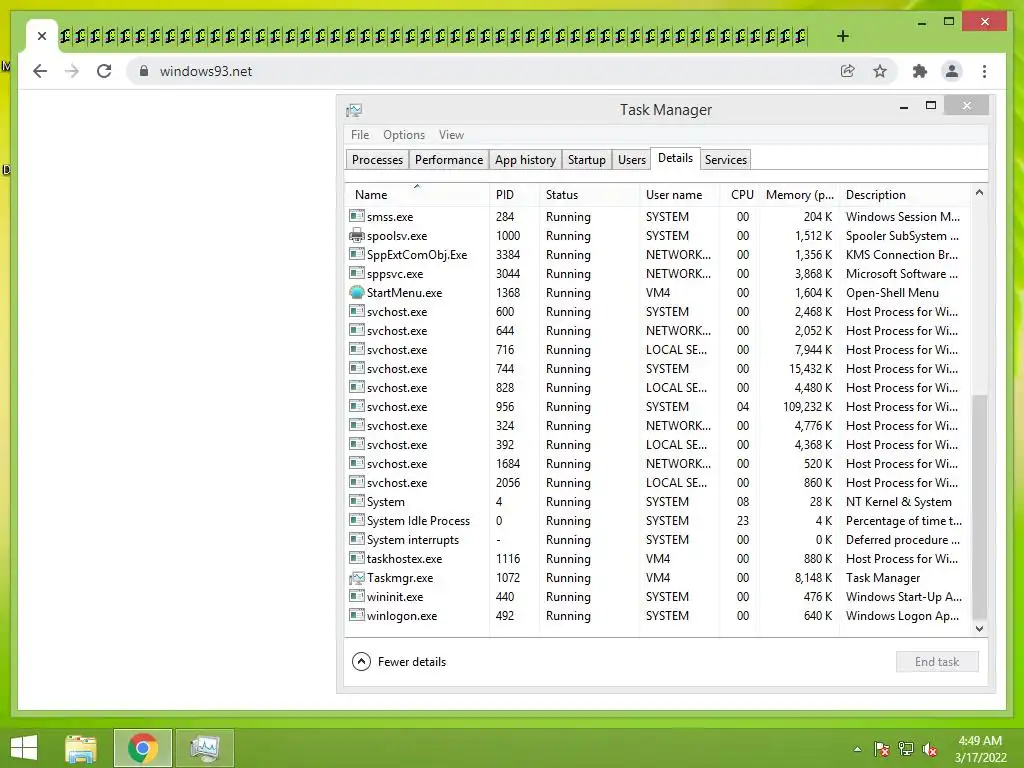Viewport: 1024px width, 768px height.
Task: Switch to the Services tab
Action: [x=726, y=160]
